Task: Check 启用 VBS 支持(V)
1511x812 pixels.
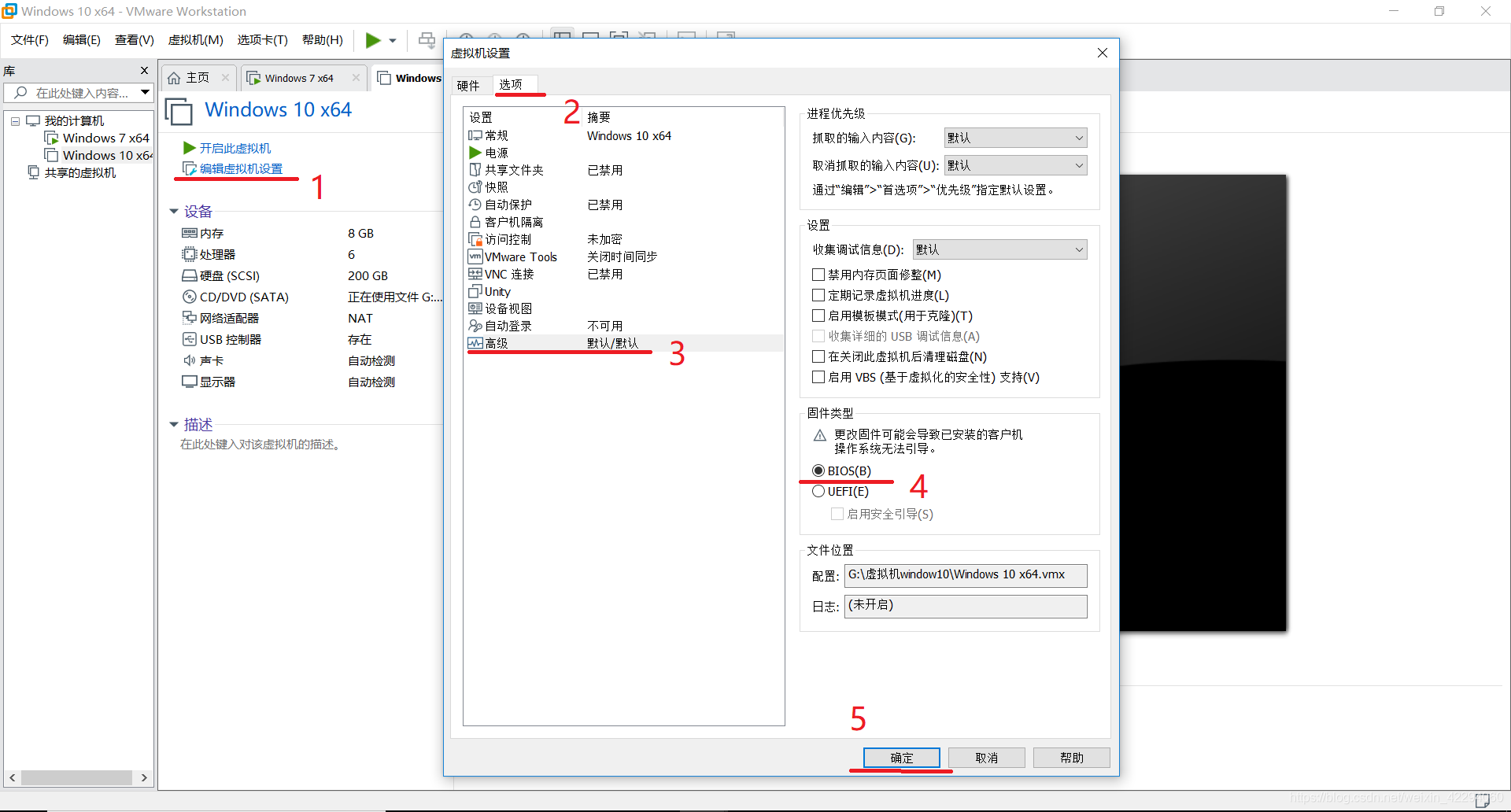Action: (x=818, y=377)
